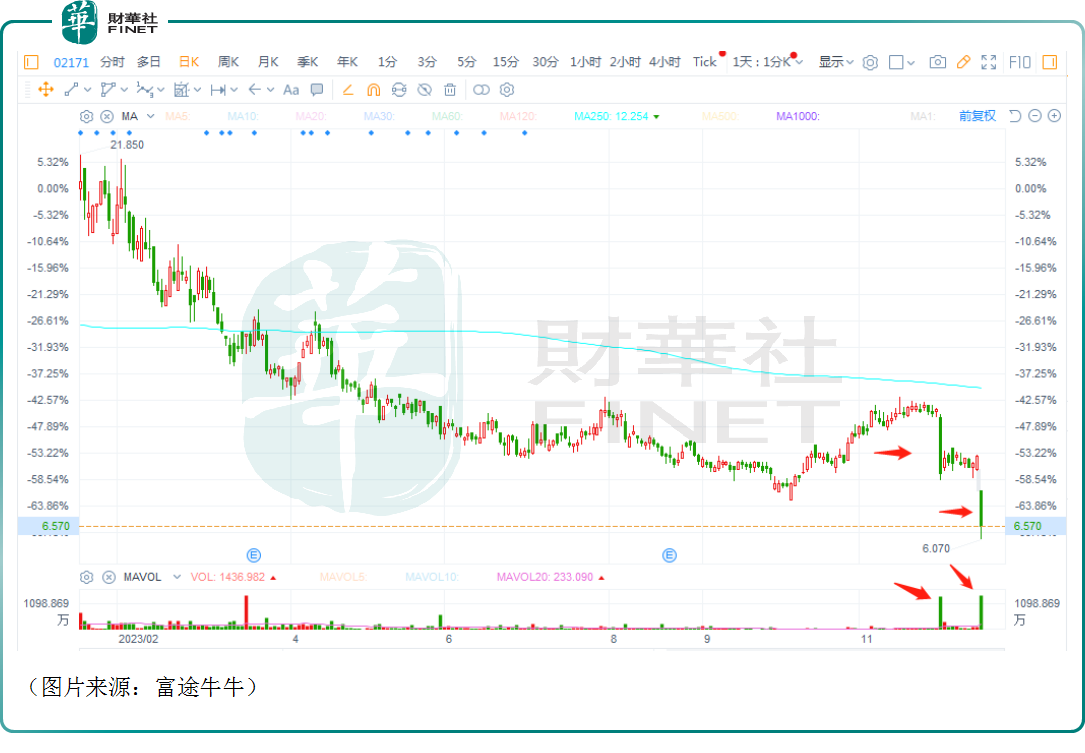Select the 周K weekly chart tab

click(x=228, y=62)
